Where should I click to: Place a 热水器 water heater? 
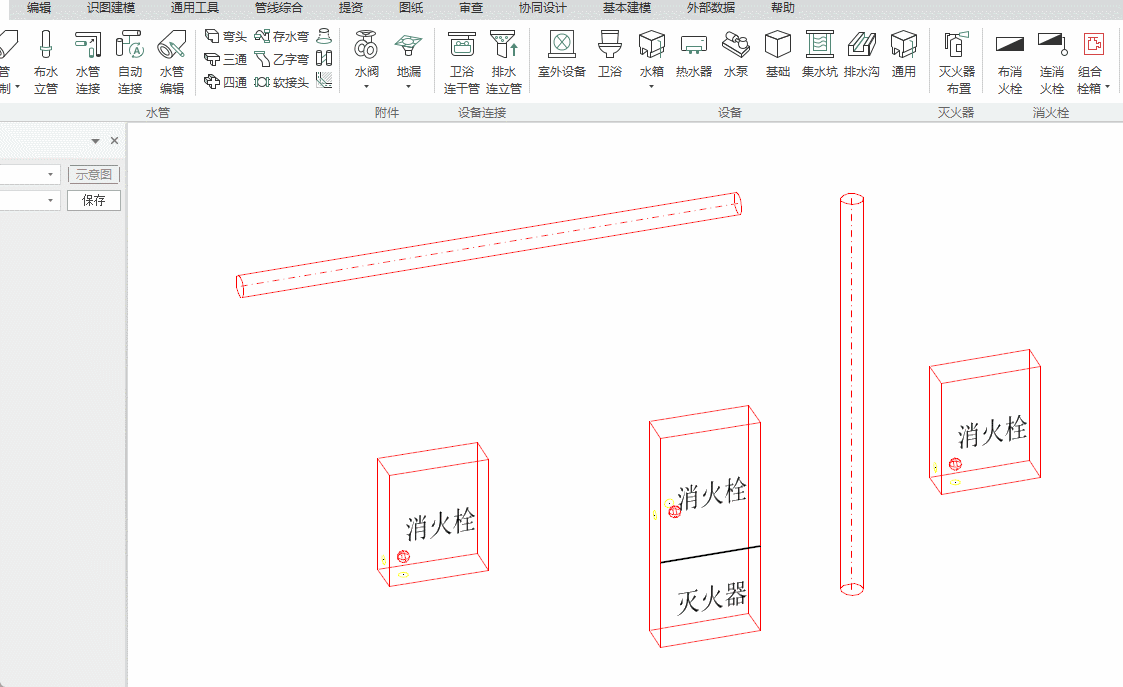pyautogui.click(x=694, y=55)
